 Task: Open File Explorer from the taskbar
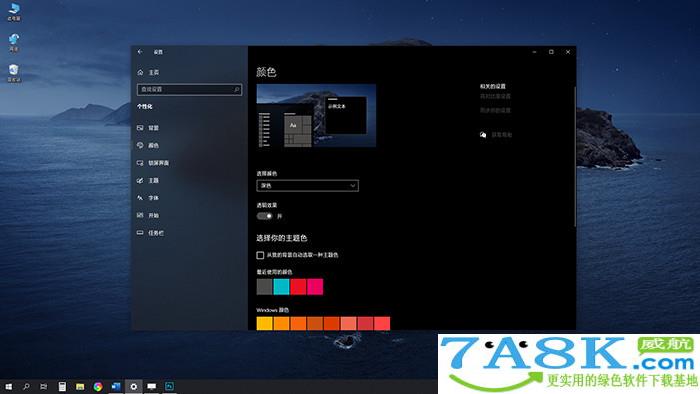click(80, 386)
